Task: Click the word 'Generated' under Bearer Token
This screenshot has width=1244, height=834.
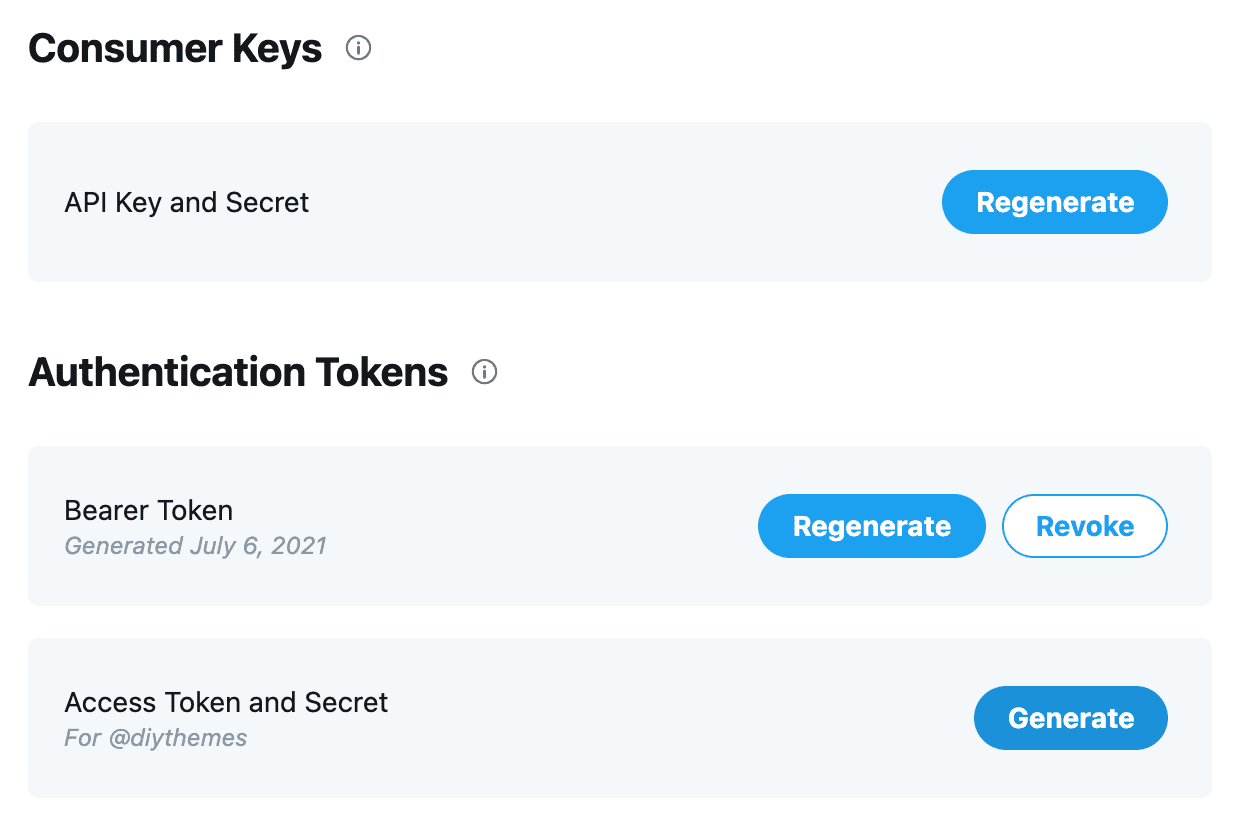Action: tap(124, 546)
